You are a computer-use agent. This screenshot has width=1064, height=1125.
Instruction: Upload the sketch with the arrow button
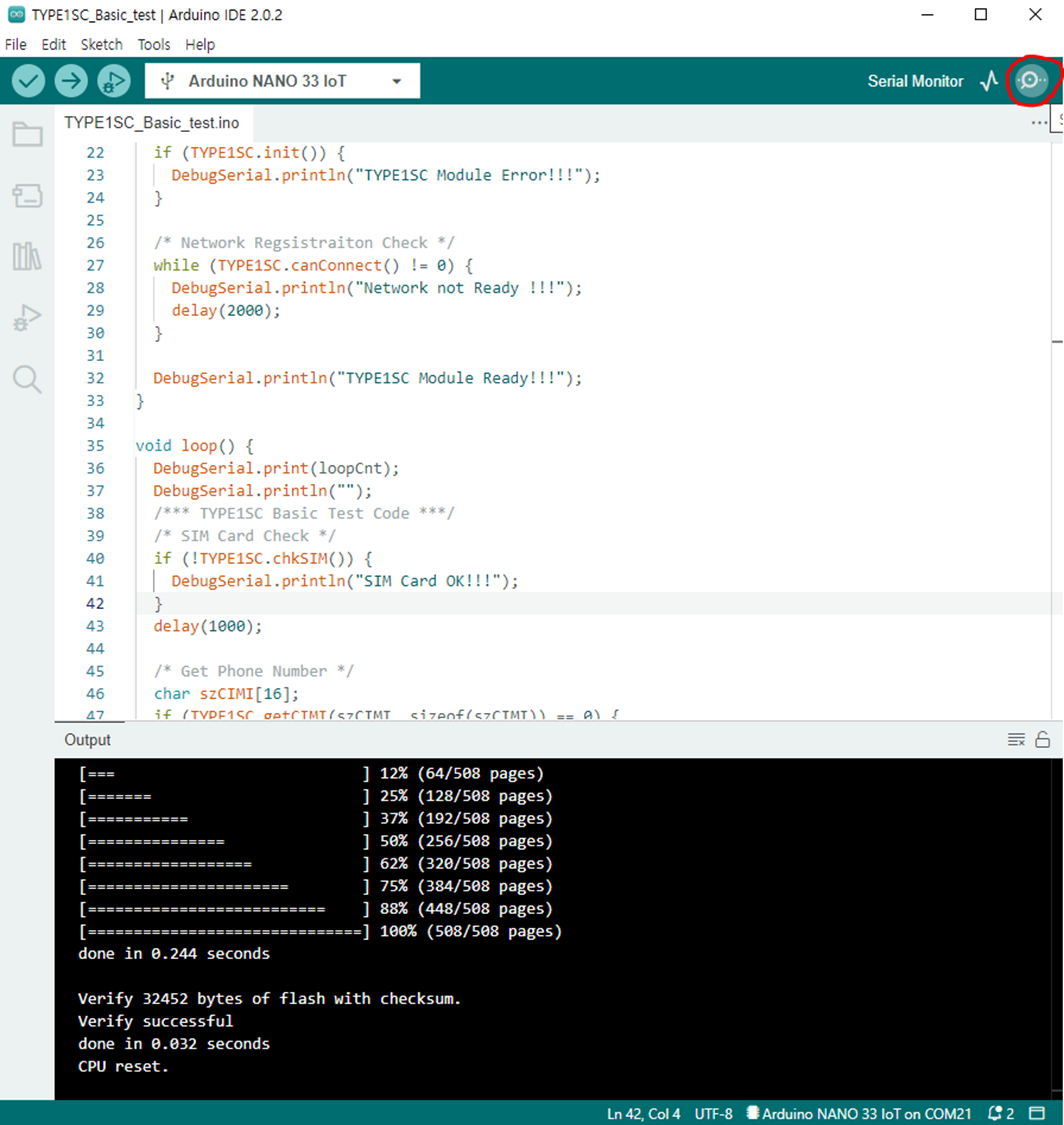[71, 81]
